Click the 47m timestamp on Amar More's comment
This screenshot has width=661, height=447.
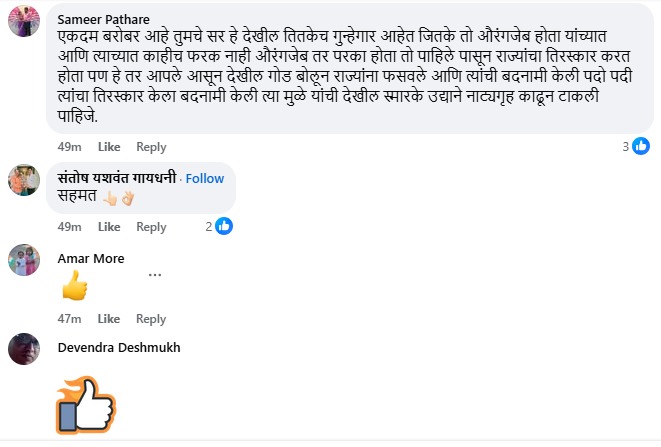pos(69,319)
